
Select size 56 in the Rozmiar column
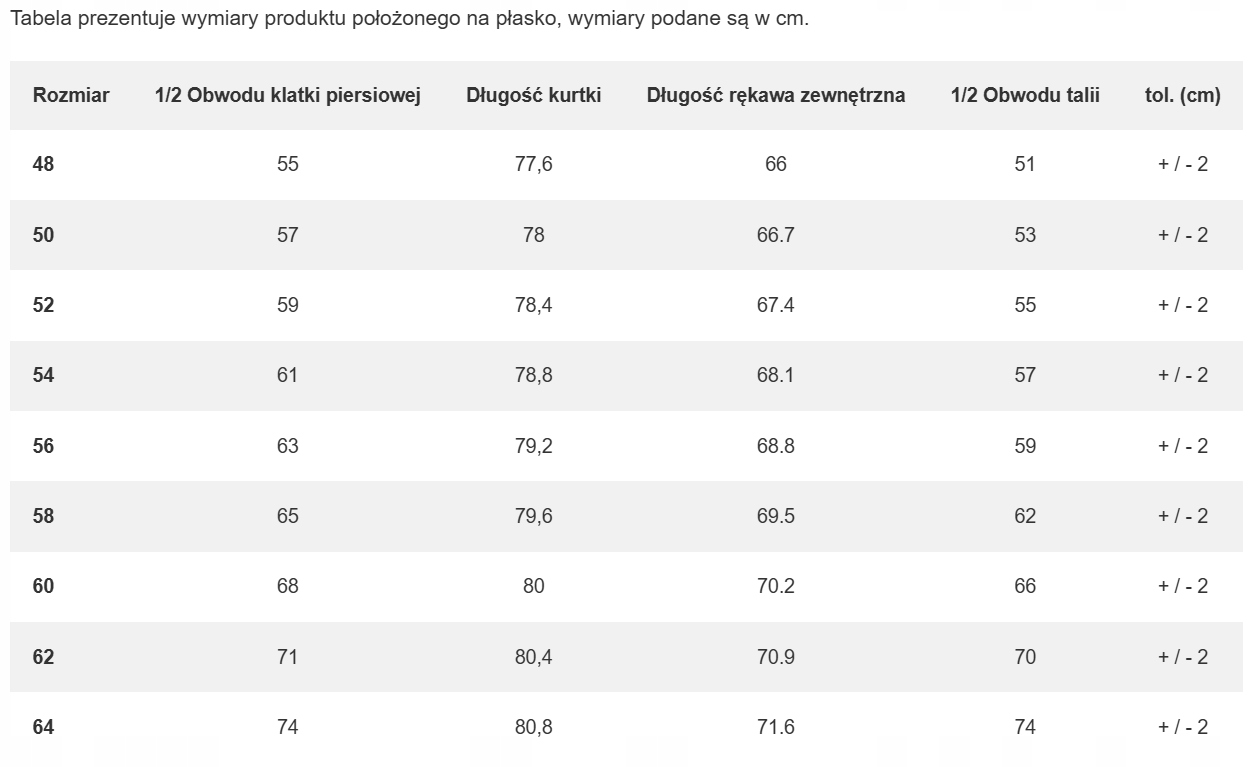pyautogui.click(x=44, y=446)
